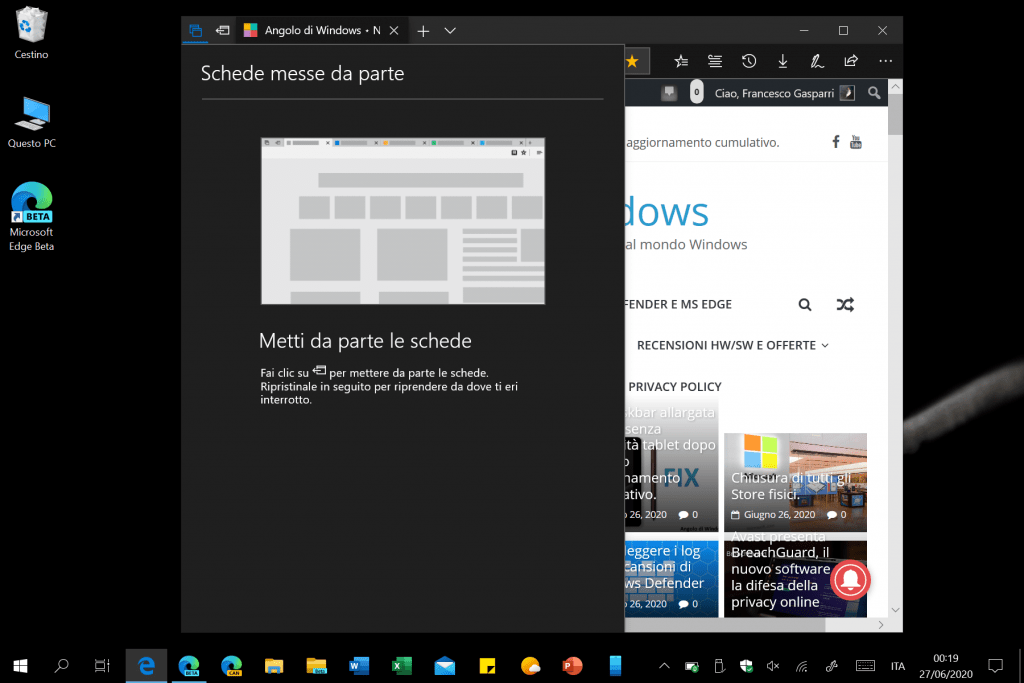Click the Add notes pen icon
This screenshot has width=1024, height=683.
coord(817,61)
